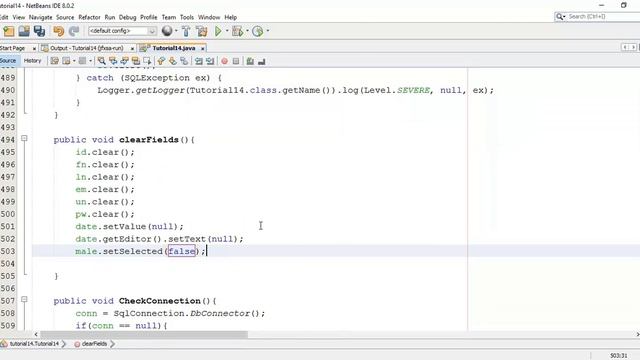Click Find Previous Occurrence icon

tap(113, 61)
